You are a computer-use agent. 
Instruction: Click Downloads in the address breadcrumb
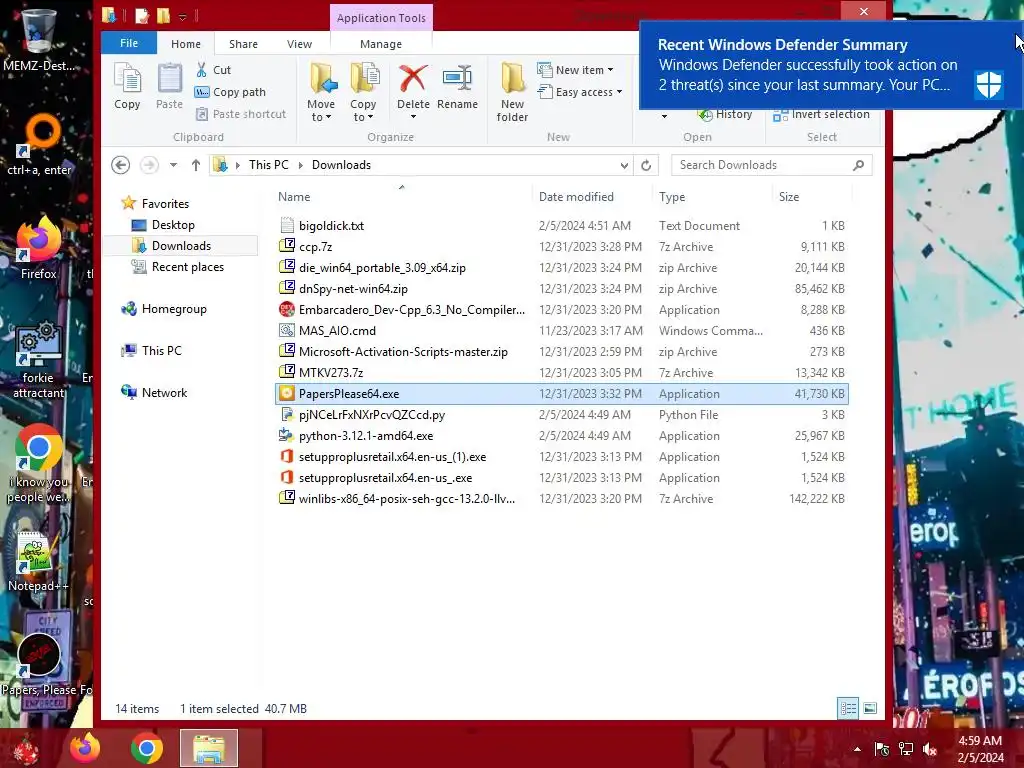pyautogui.click(x=341, y=165)
